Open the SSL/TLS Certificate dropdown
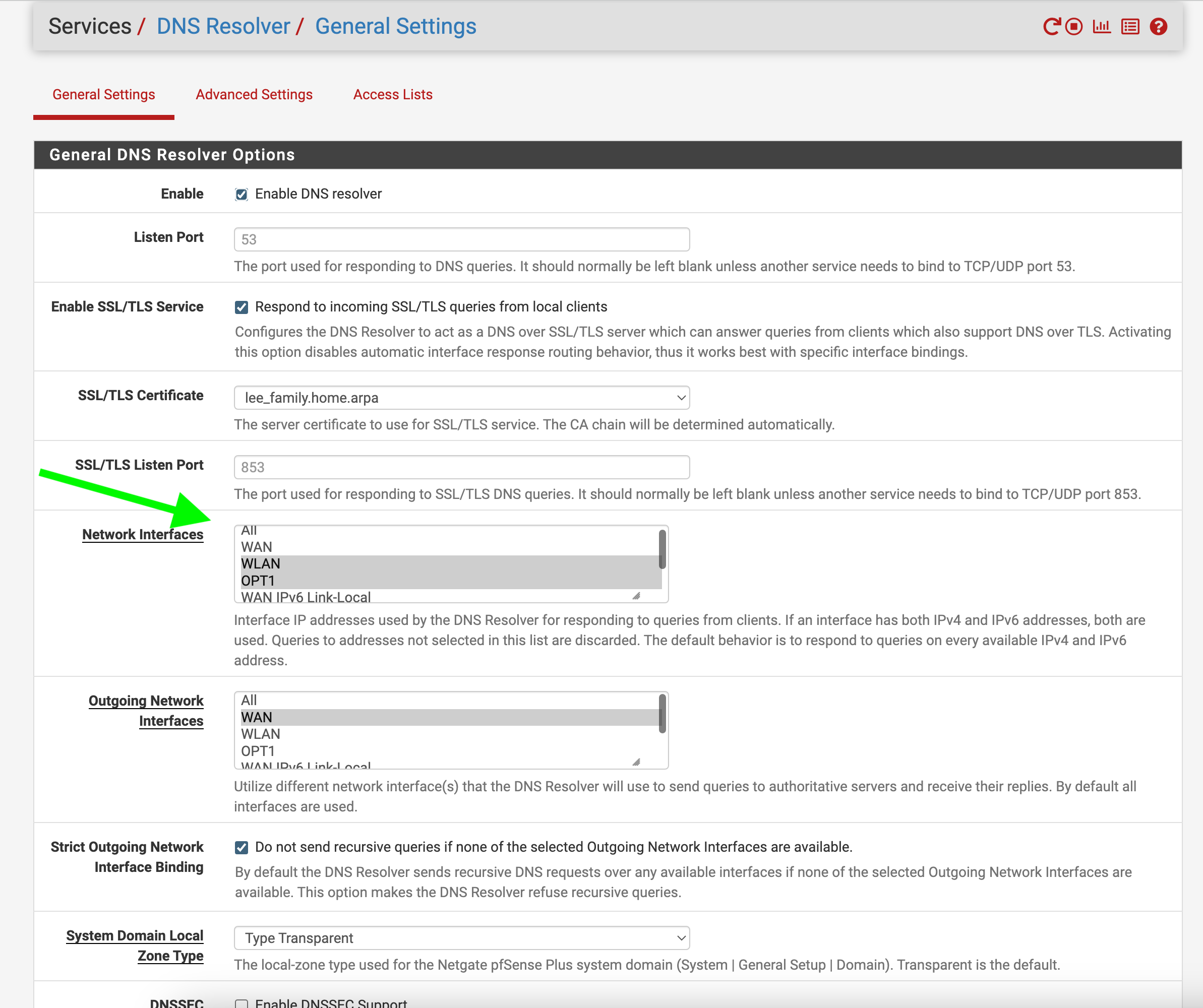The image size is (1203, 1008). click(462, 398)
